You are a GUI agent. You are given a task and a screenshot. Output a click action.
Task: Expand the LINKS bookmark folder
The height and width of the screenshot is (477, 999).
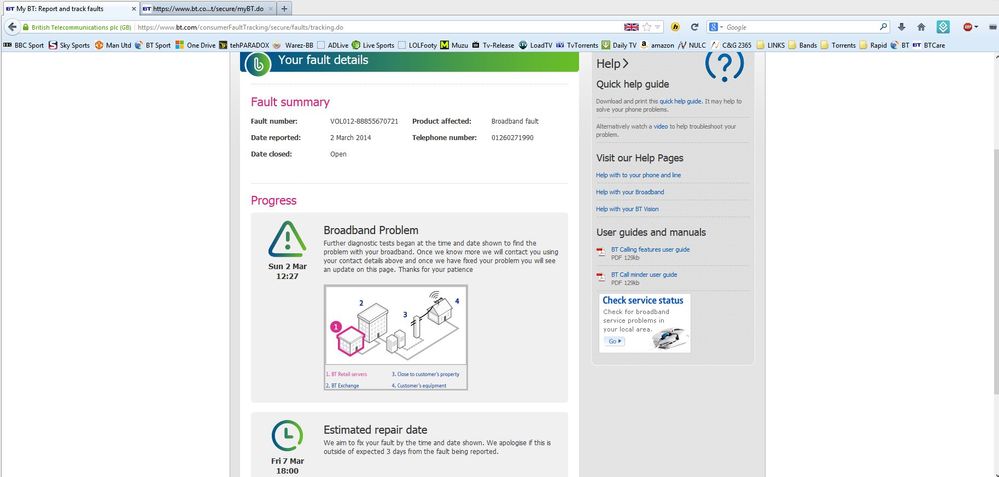(x=770, y=45)
